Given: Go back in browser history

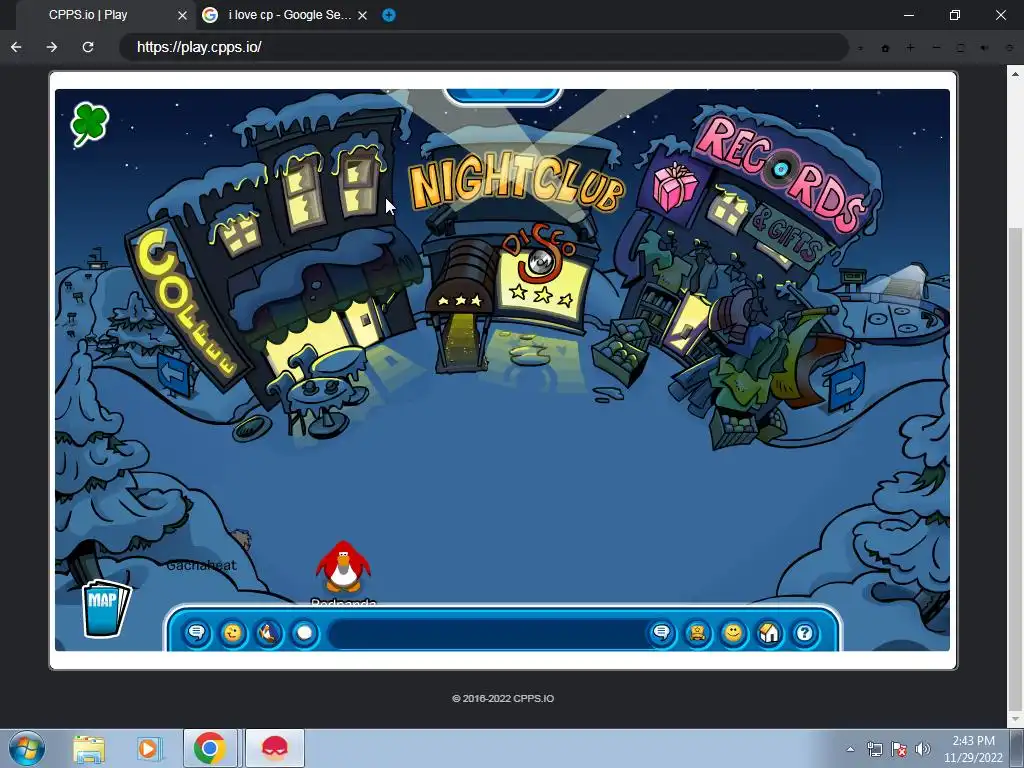Looking at the screenshot, I should click(x=16, y=47).
